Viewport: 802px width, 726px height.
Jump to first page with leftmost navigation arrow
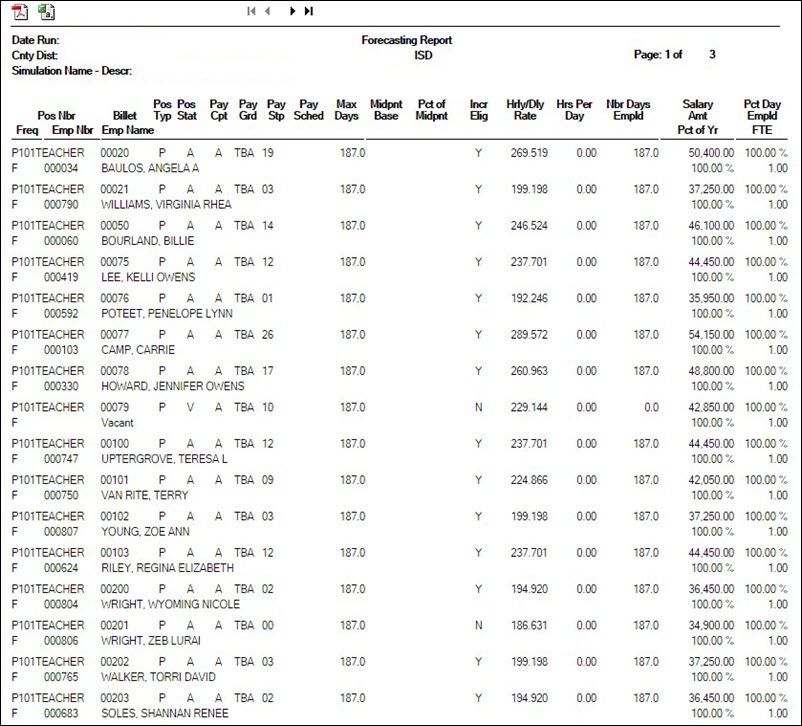point(252,11)
